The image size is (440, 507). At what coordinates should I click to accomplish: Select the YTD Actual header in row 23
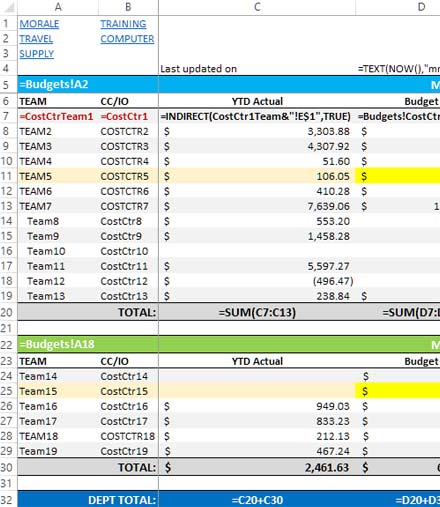tap(257, 361)
